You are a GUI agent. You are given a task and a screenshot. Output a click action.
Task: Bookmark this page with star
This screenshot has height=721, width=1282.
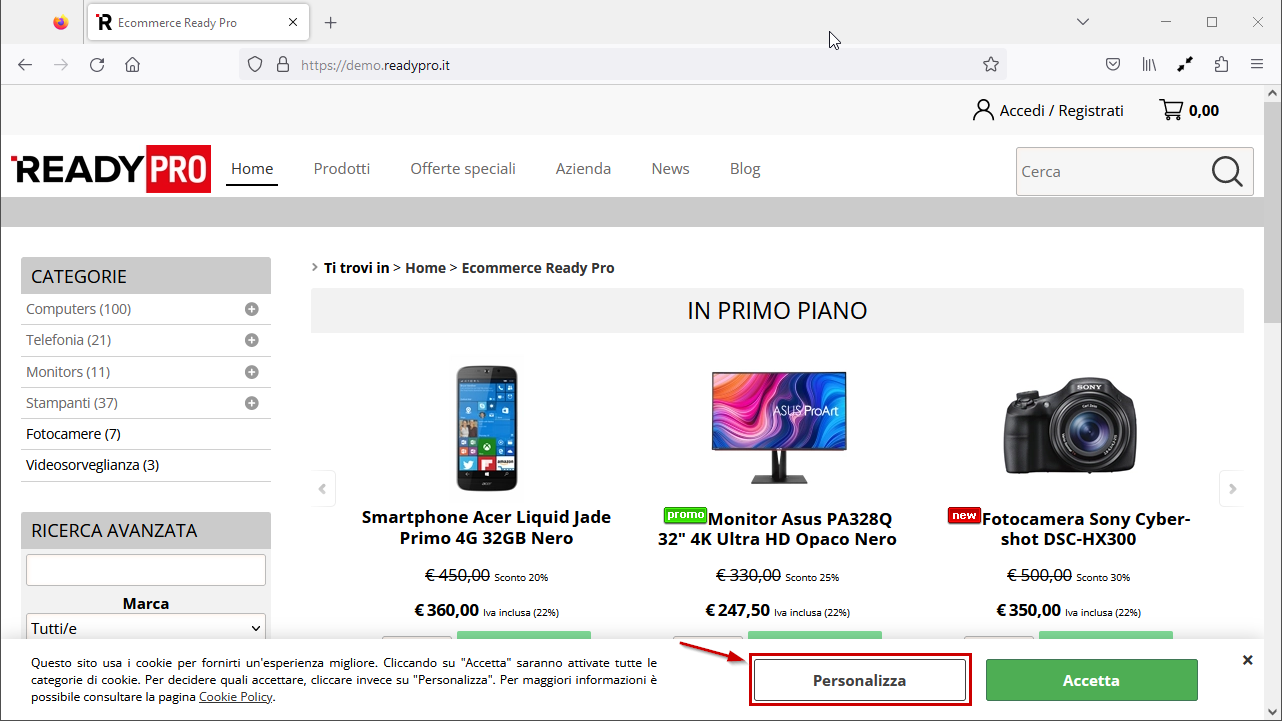pyautogui.click(x=991, y=64)
